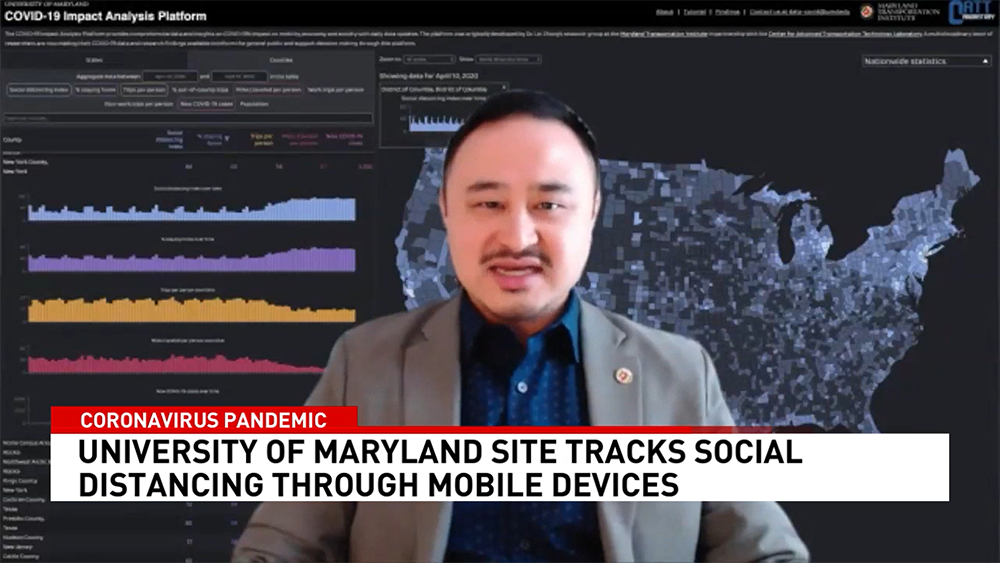Switch to the Counties tab
Image resolution: width=1000 pixels, height=563 pixels.
tap(281, 60)
